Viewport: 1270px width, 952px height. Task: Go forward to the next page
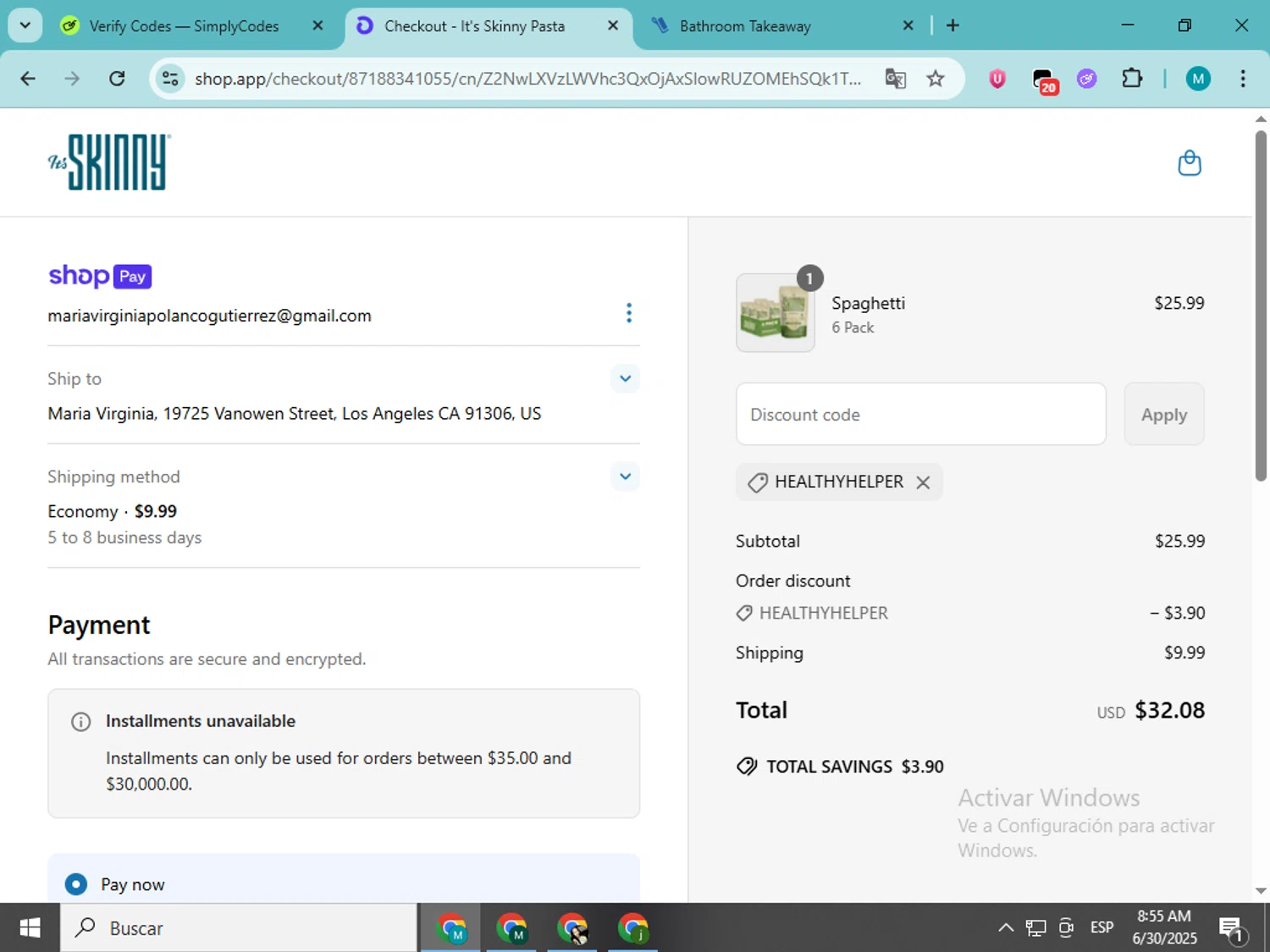(72, 79)
